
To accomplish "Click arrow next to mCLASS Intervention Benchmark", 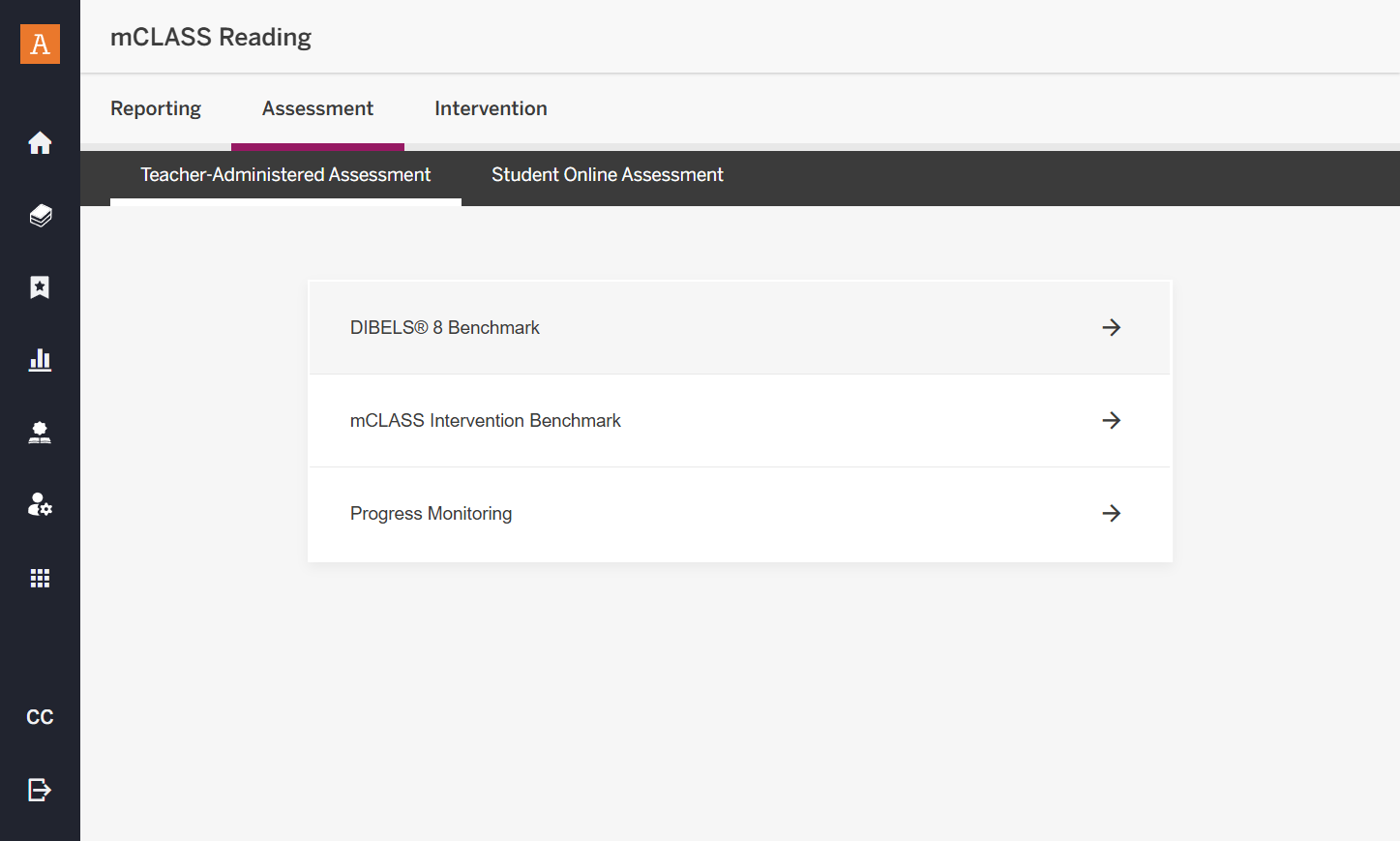I will pyautogui.click(x=1112, y=420).
